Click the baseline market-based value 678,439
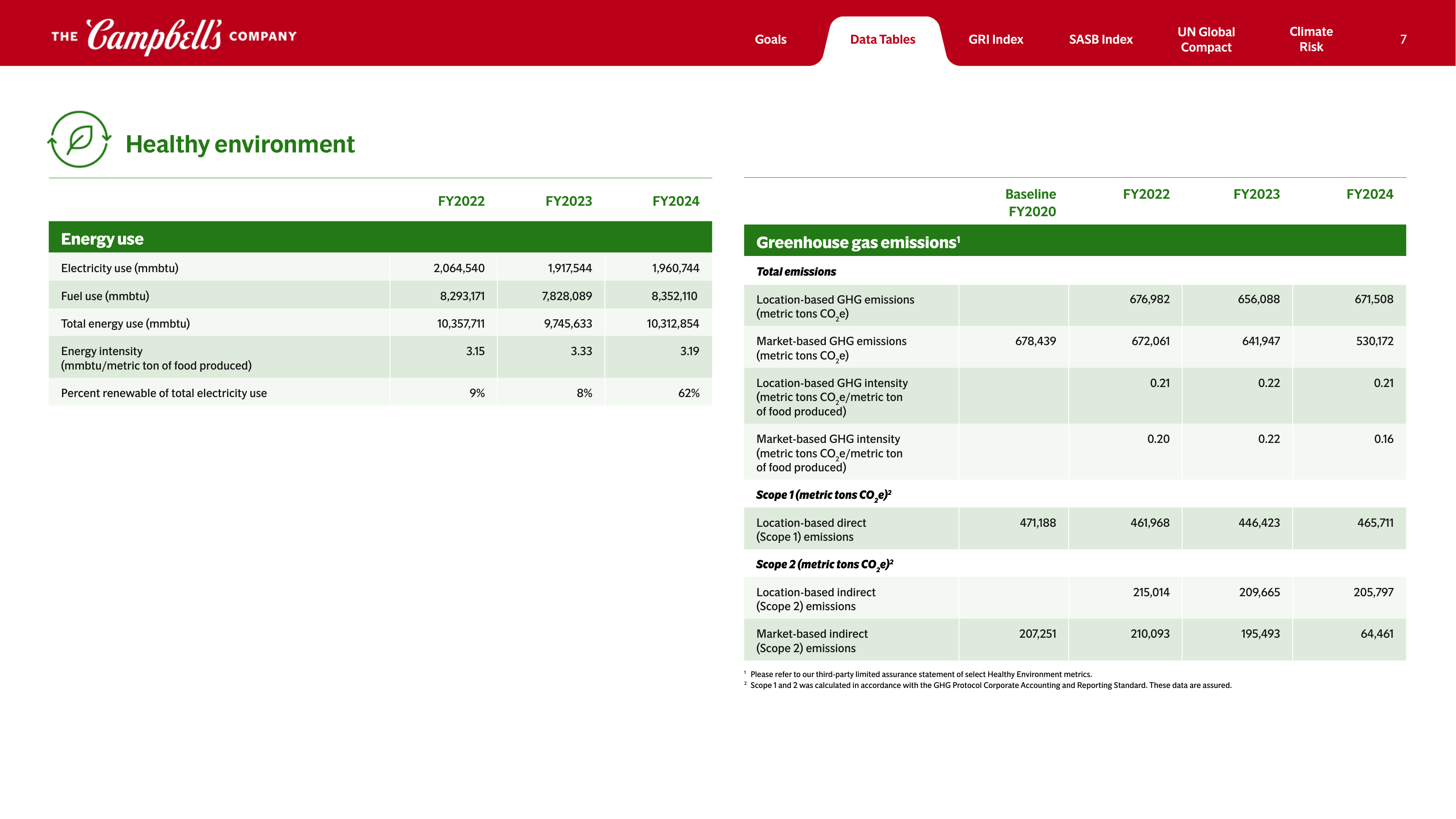The width and height of the screenshot is (1456, 819). pos(1035,341)
